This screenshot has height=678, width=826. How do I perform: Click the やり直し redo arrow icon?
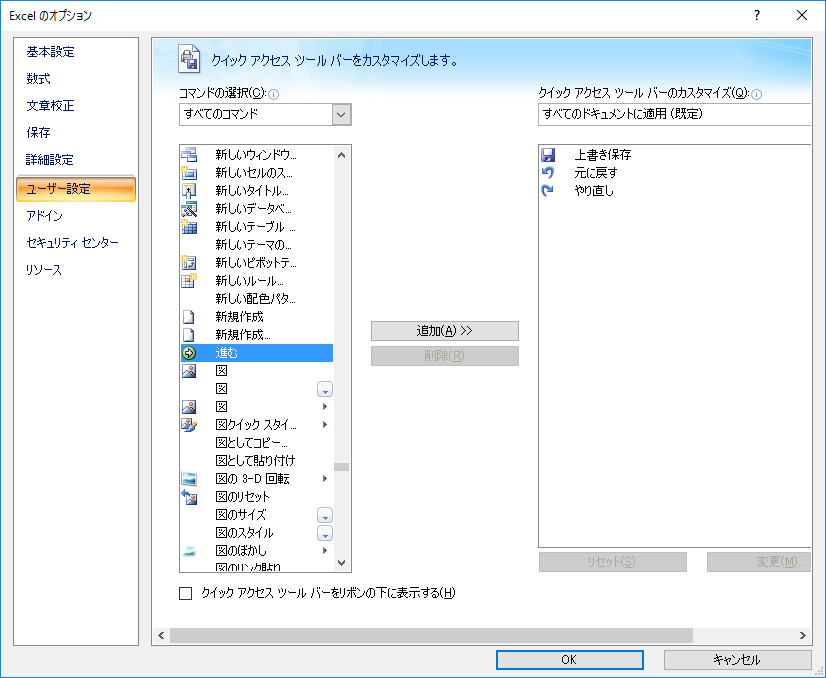tap(548, 191)
